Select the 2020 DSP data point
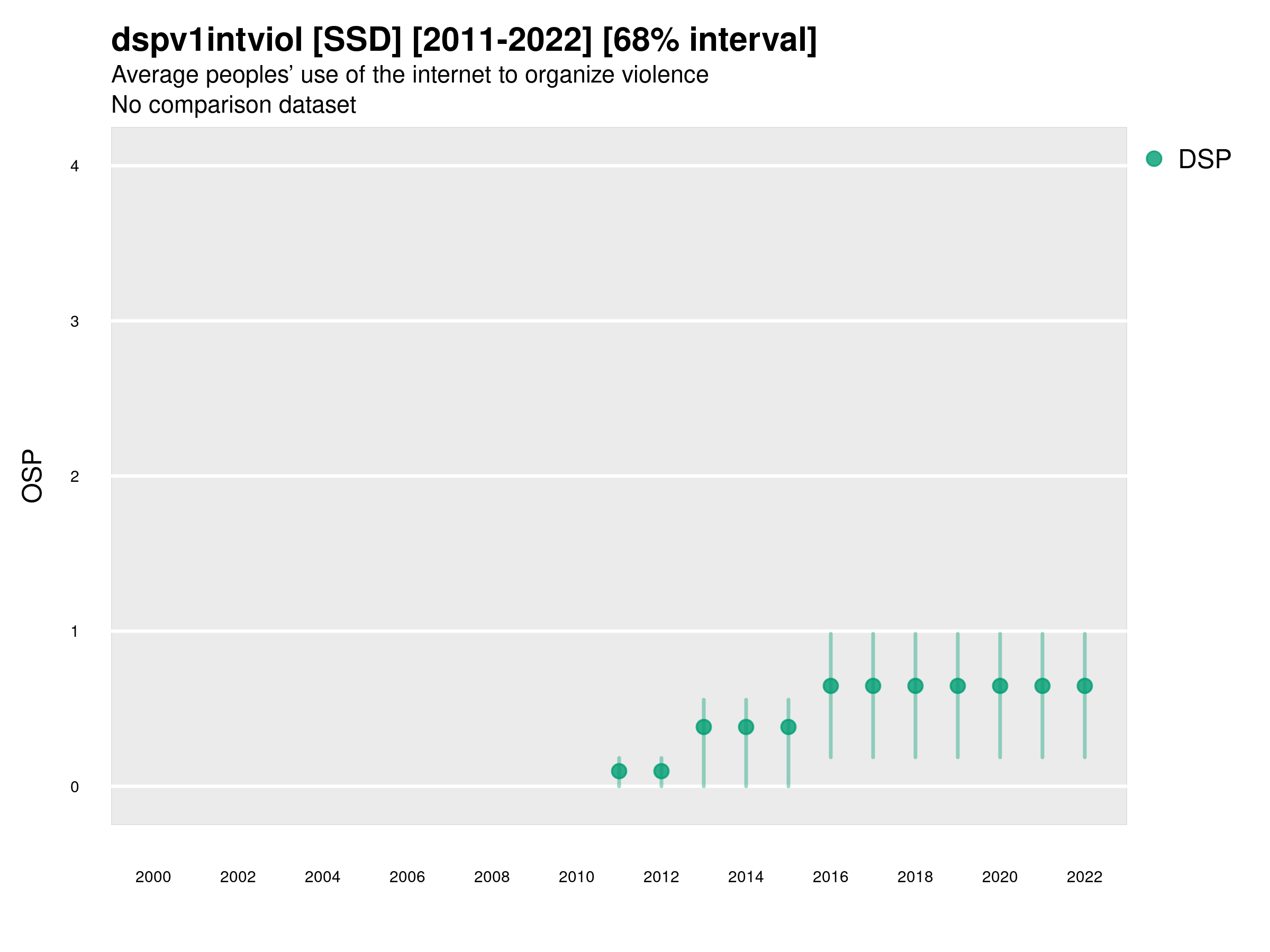Image resolution: width=1270 pixels, height=952 pixels. coord(1000,686)
